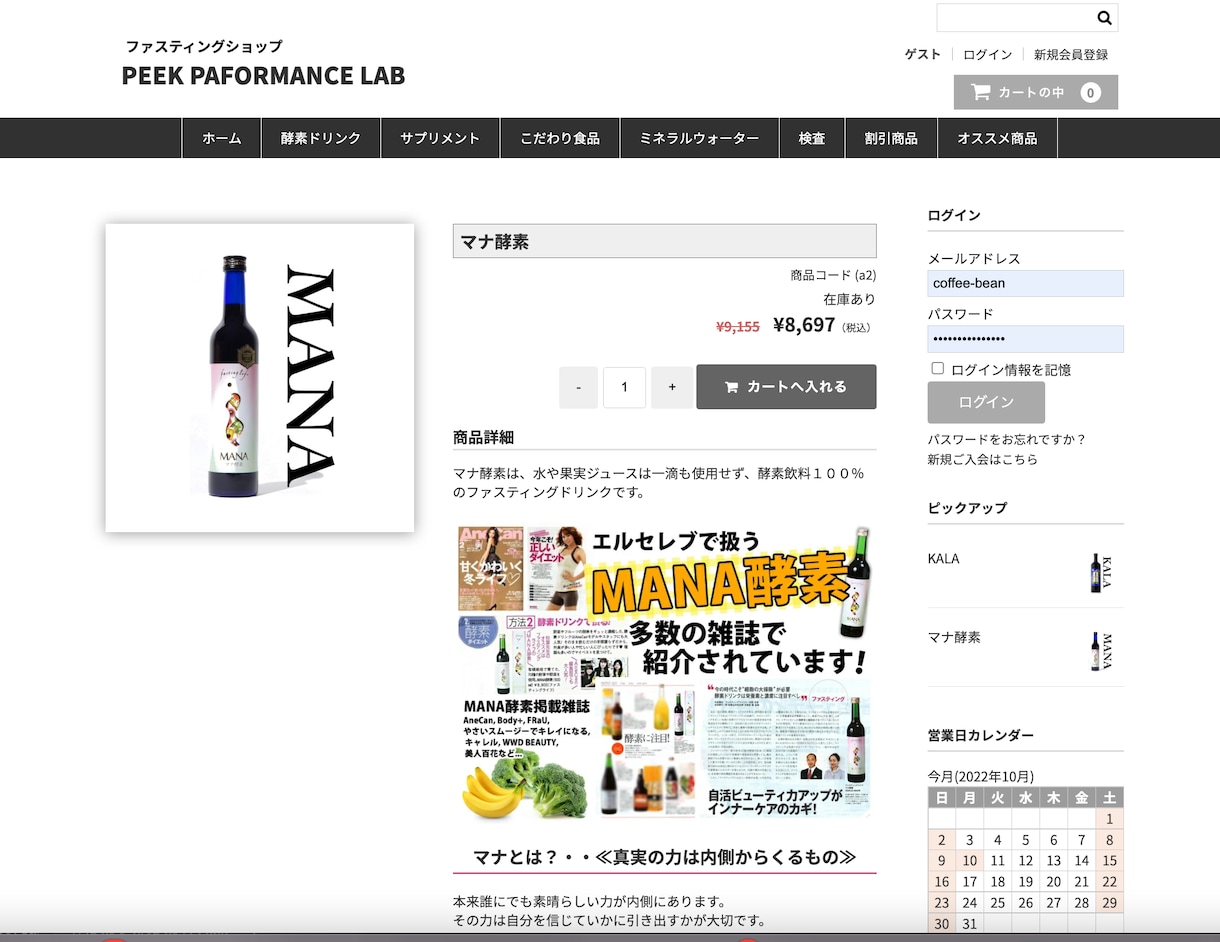Open the カートの中 cart button

point(1035,92)
